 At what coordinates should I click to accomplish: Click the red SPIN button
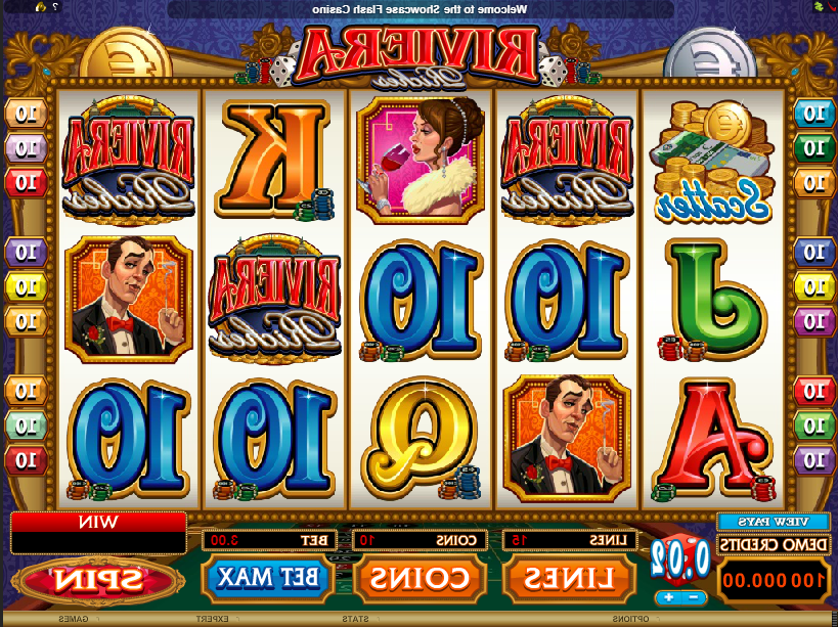pyautogui.click(x=97, y=580)
